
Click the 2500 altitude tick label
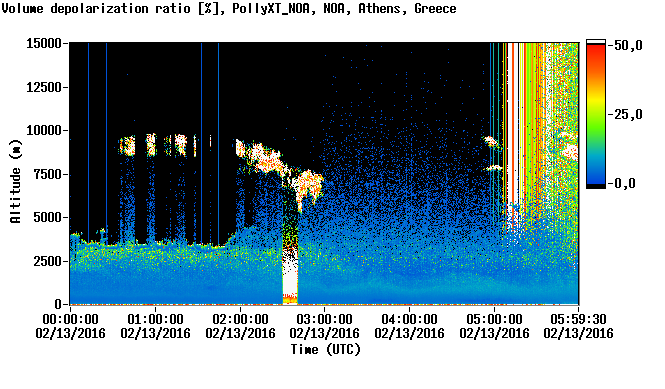pos(48,261)
